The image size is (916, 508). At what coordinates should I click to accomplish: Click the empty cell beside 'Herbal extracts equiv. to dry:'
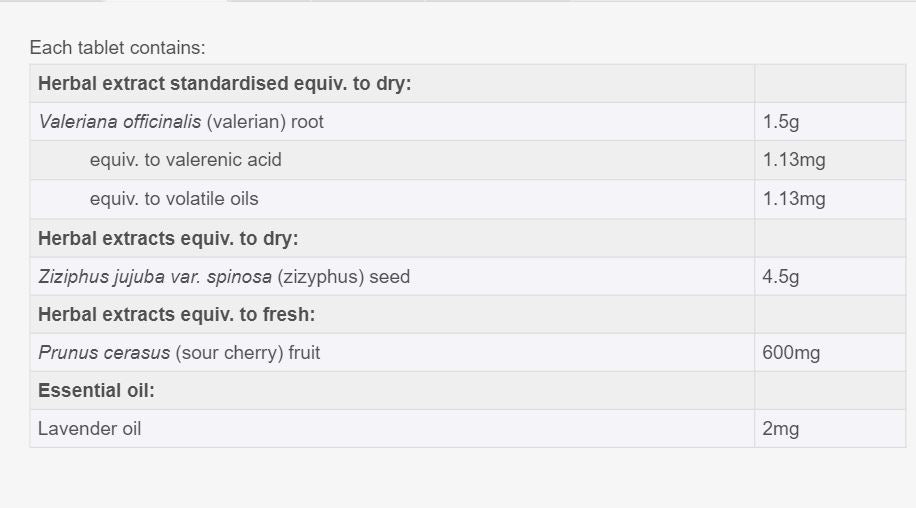(x=828, y=238)
